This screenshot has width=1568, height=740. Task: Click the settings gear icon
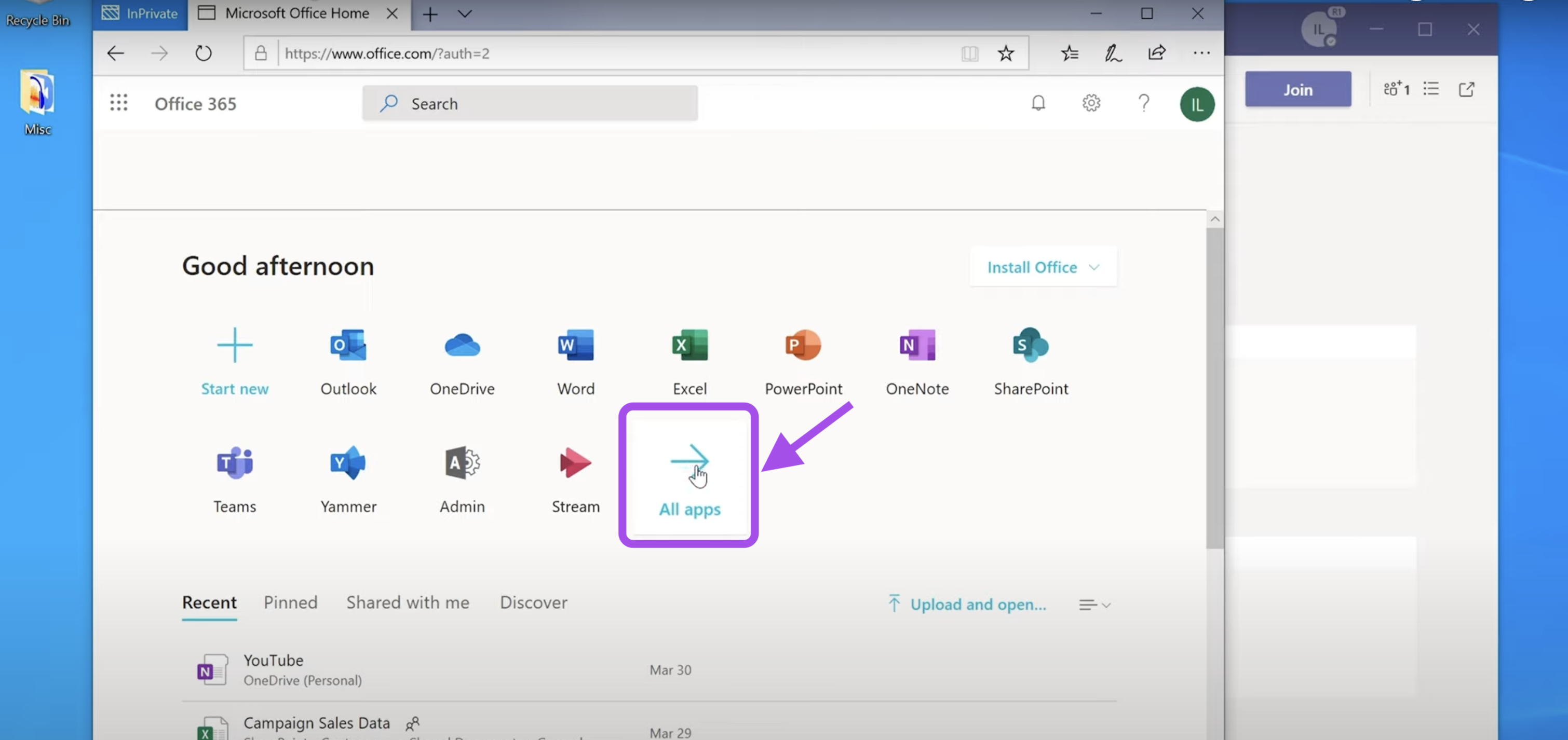[x=1091, y=103]
